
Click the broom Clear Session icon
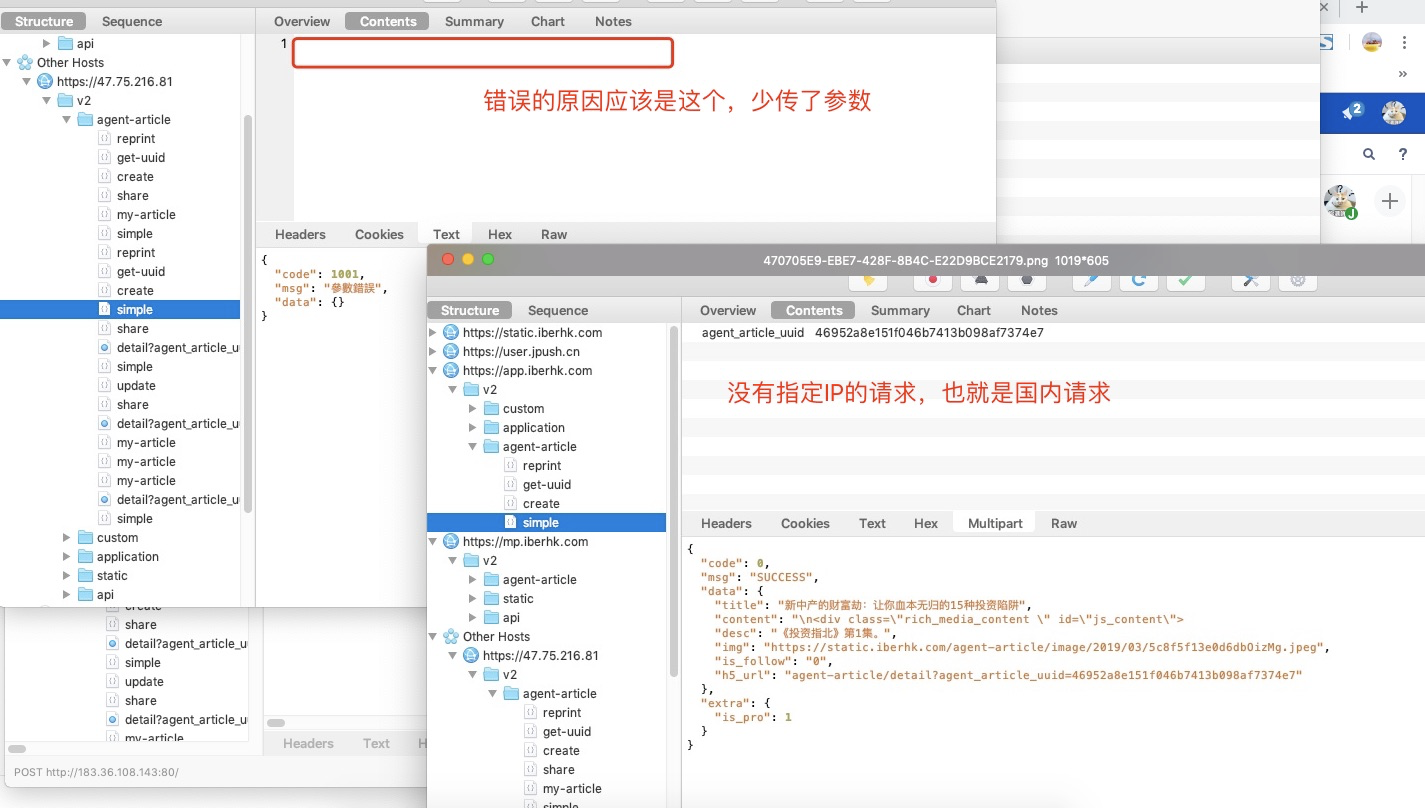pyautogui.click(x=868, y=280)
